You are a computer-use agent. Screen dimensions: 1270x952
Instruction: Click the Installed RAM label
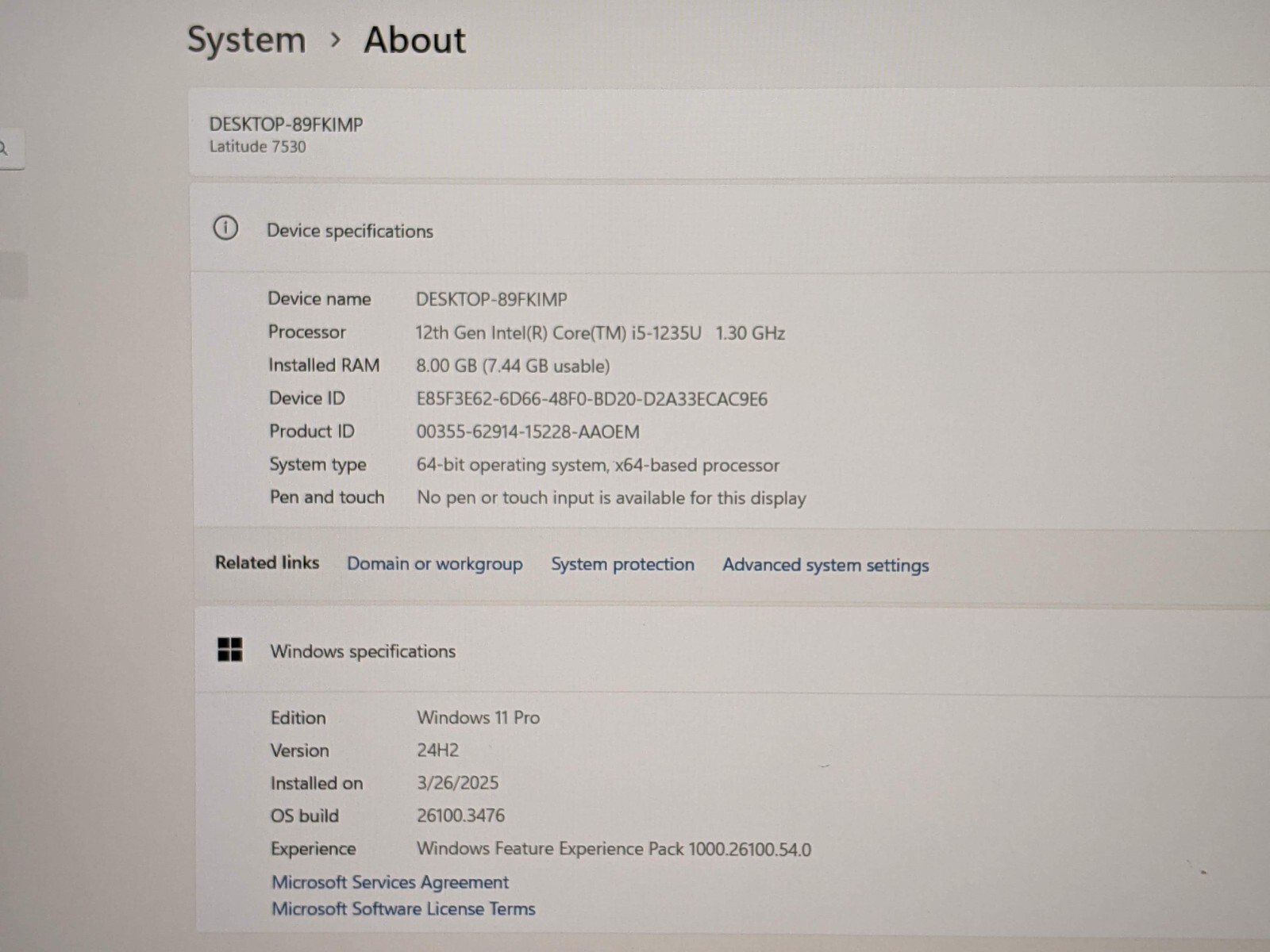pyautogui.click(x=324, y=365)
